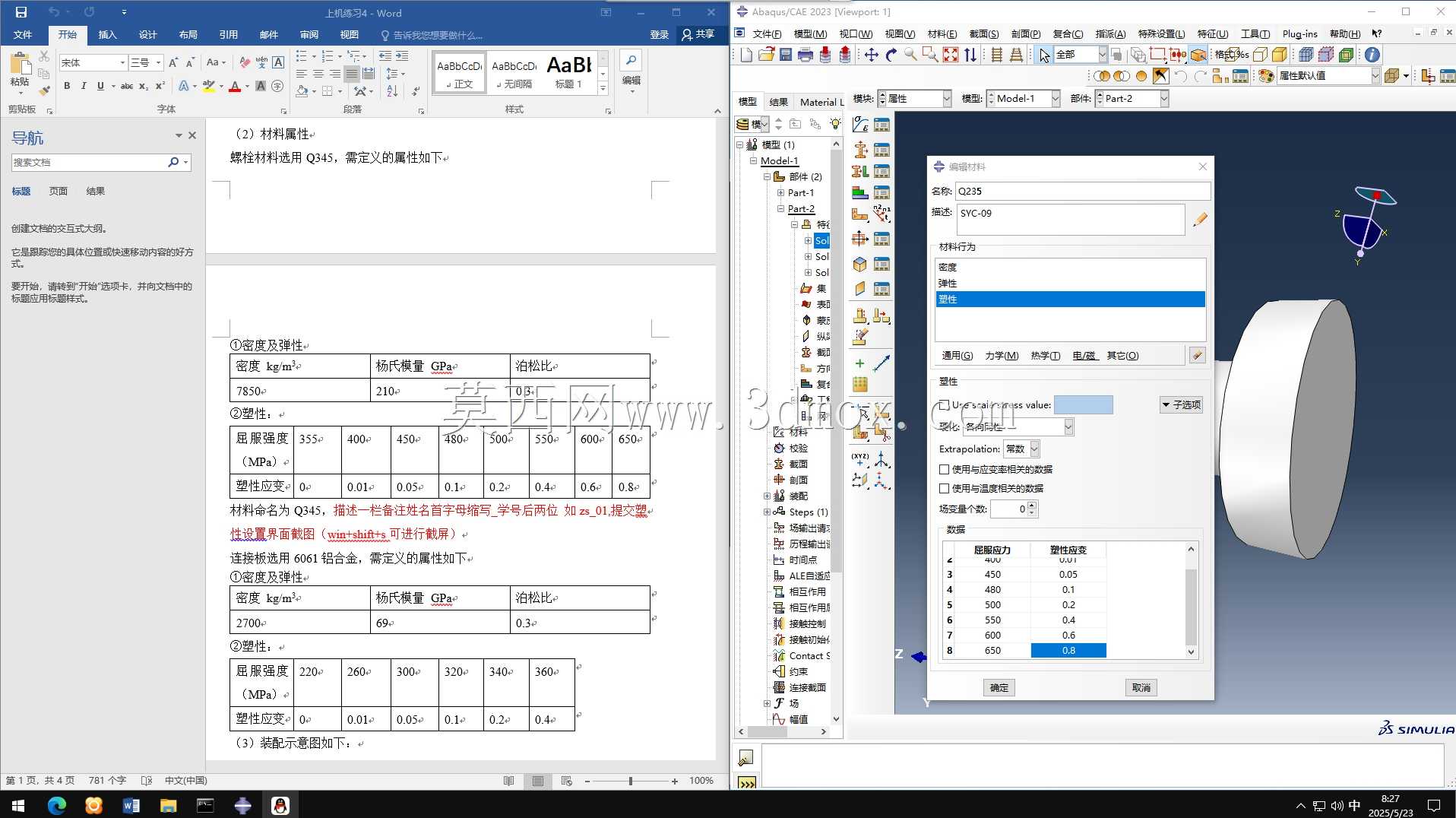1456x818 pixels.
Task: Click the Create Composite Layup icon
Action: (860, 192)
